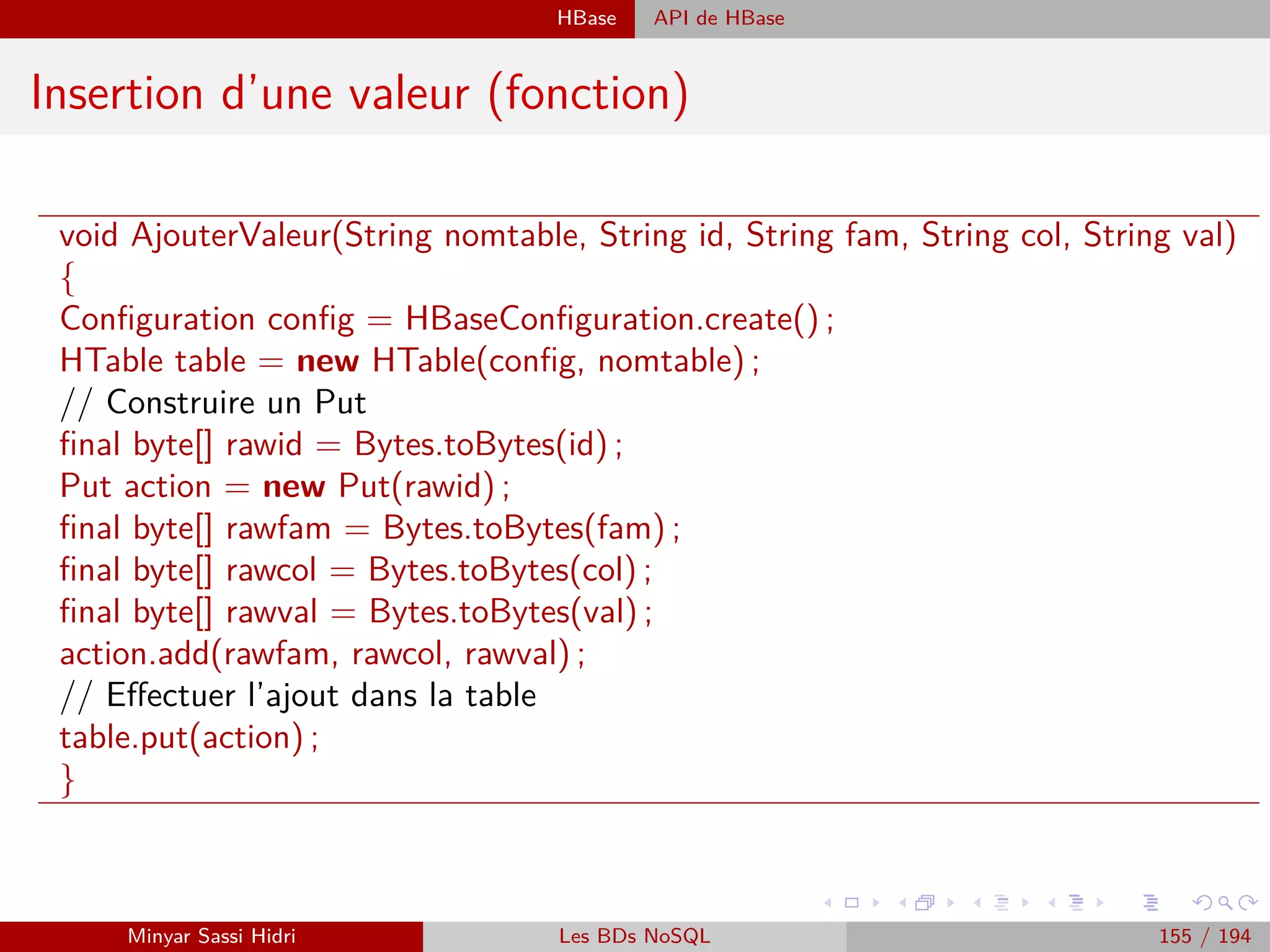Click the new HTable(config, nomtable) line
Viewport: 1270px width, 952px height.
(409, 361)
